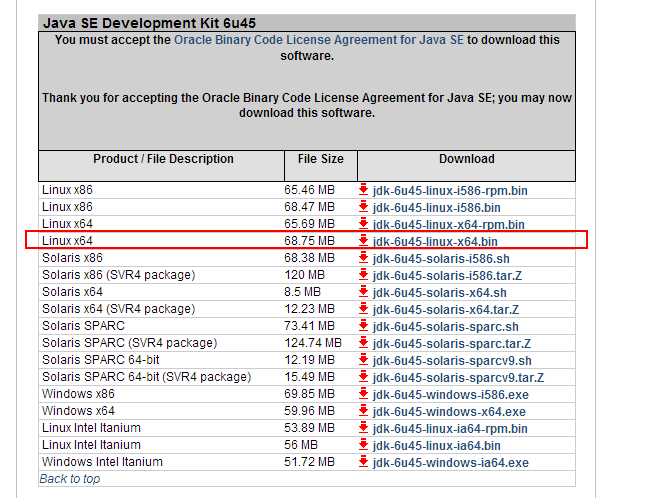This screenshot has width=647, height=498.
Task: Click the Solaris SPARC (SVR4 package) description
Action: click(x=130, y=343)
